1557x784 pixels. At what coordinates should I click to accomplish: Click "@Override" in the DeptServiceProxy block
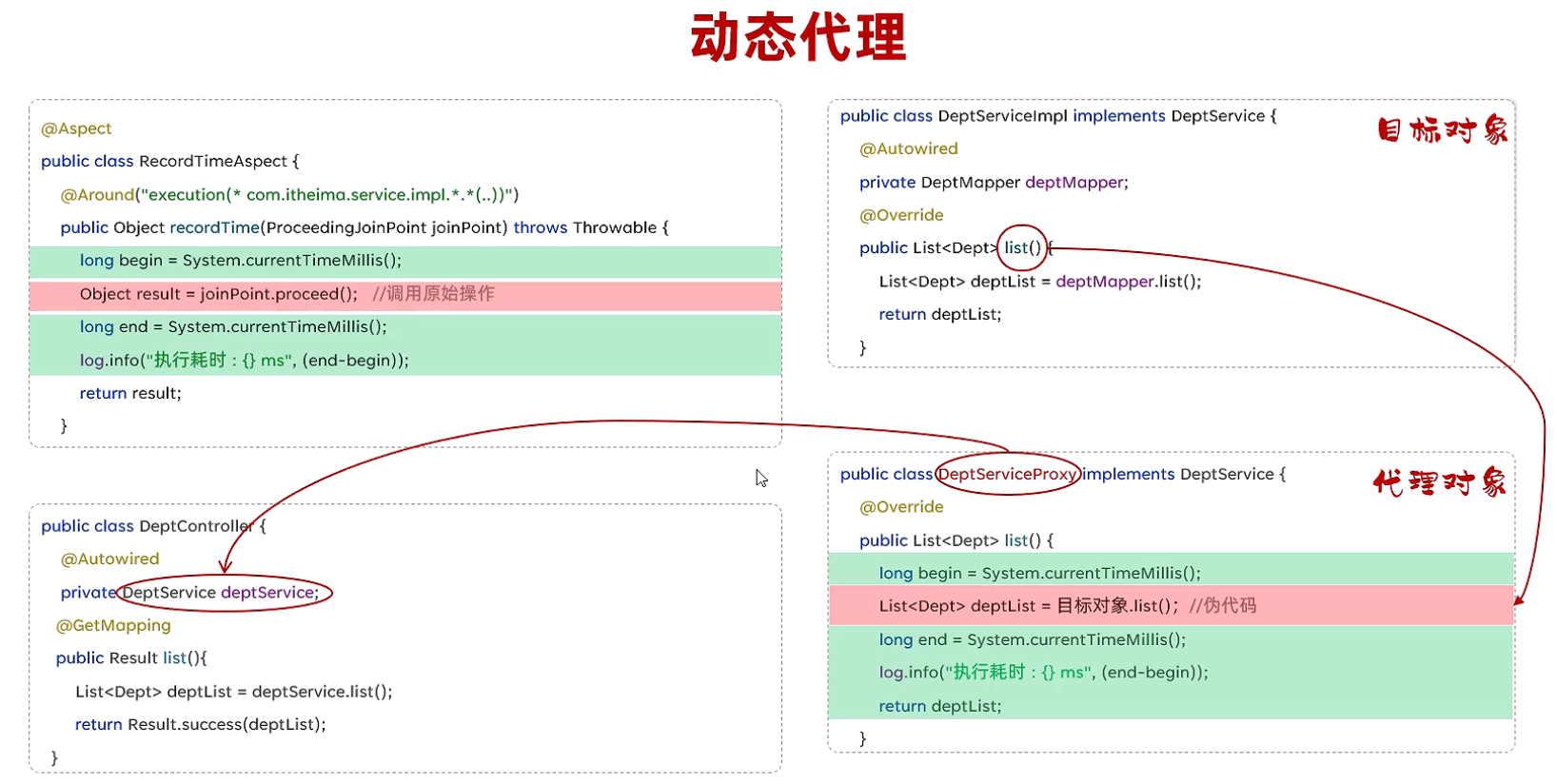pos(901,507)
